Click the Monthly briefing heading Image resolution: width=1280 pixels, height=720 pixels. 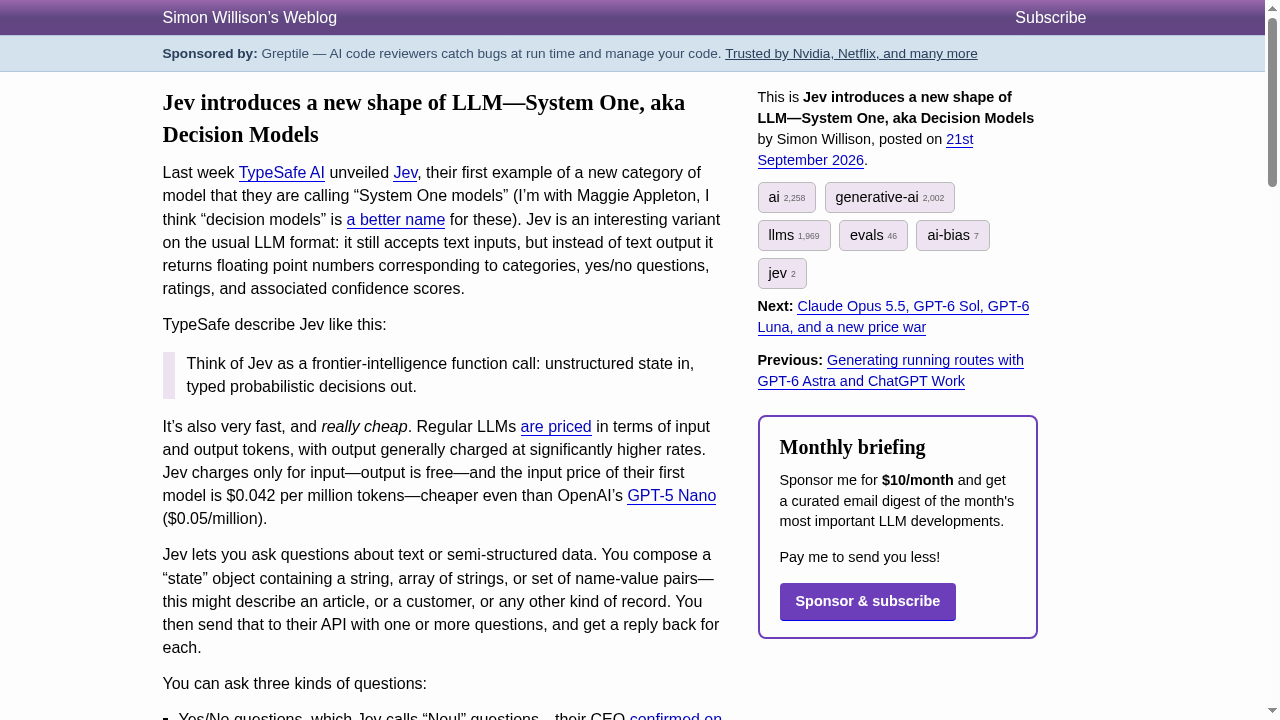pos(853,447)
